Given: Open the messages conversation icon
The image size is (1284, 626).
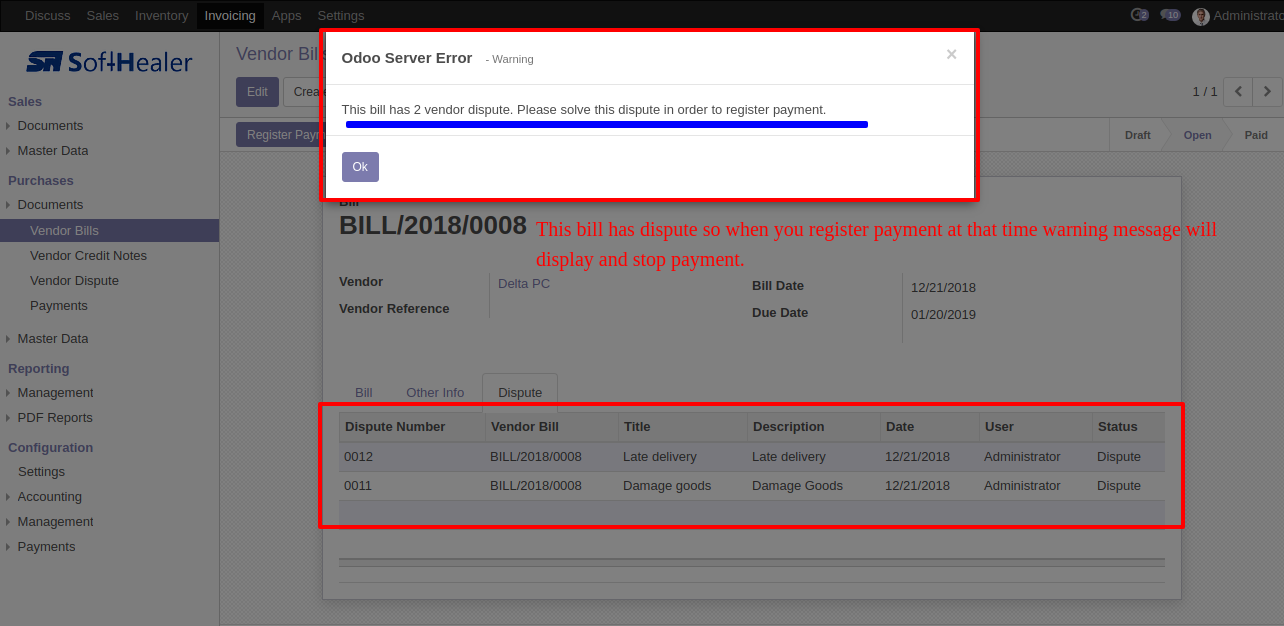Looking at the screenshot, I should point(1170,15).
